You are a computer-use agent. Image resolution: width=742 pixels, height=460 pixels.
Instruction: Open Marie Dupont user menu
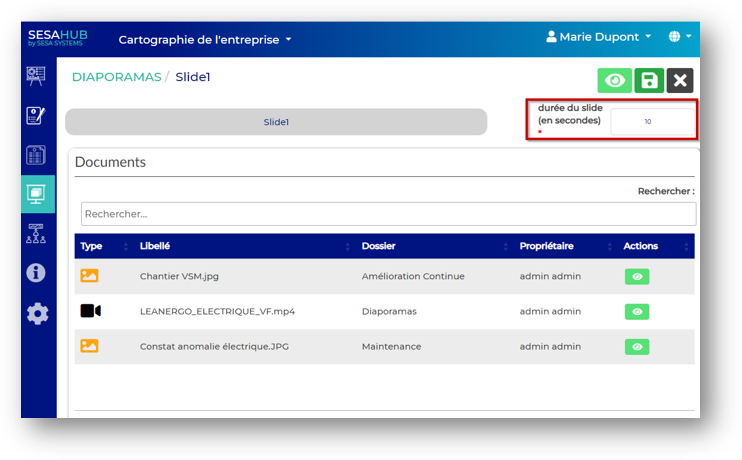598,37
